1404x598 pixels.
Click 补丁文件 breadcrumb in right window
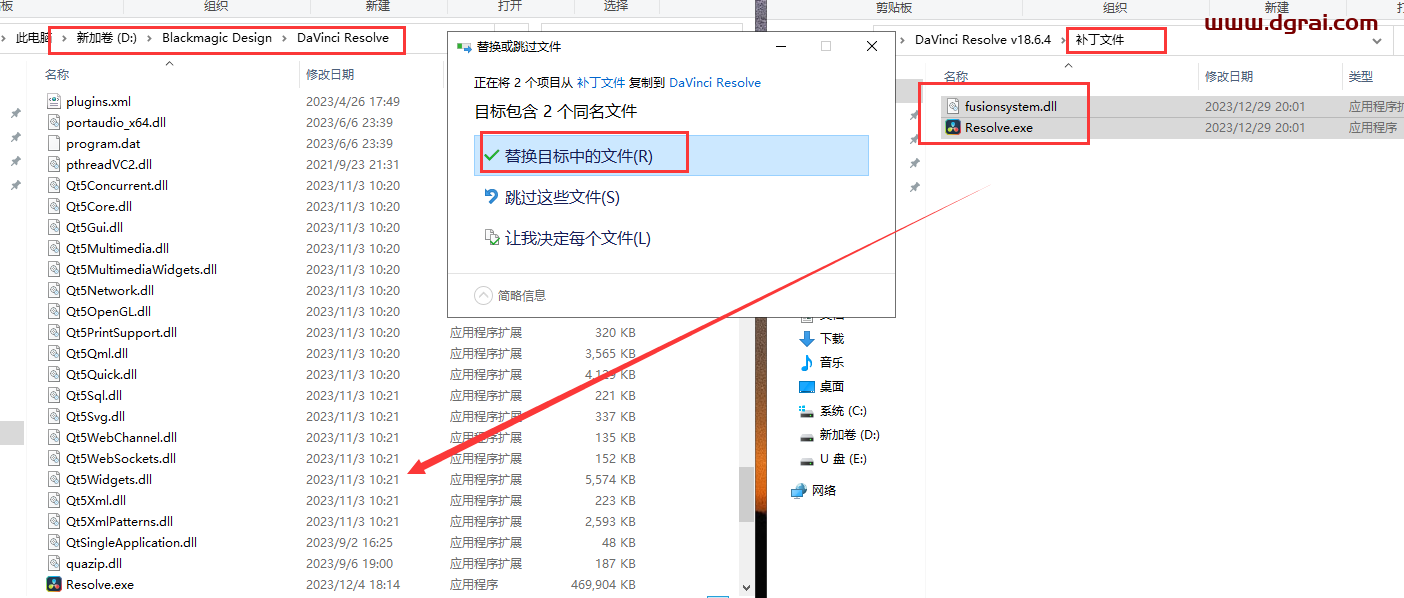click(1100, 40)
